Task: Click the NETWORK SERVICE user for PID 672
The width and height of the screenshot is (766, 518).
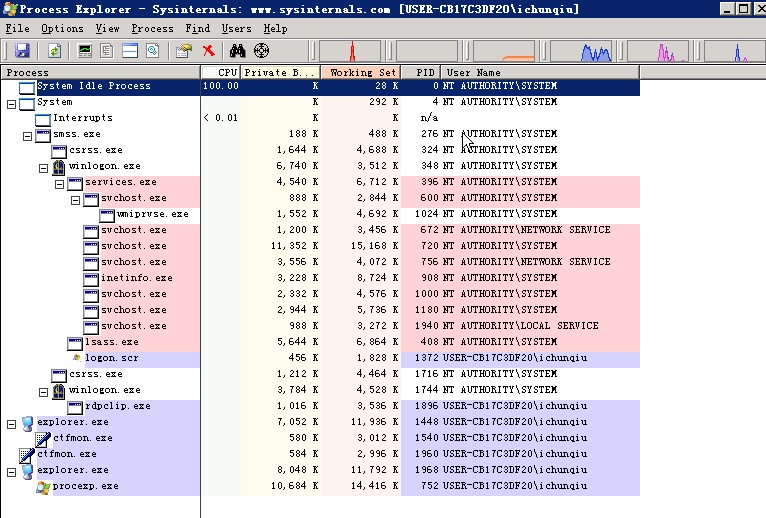Action: pos(527,230)
